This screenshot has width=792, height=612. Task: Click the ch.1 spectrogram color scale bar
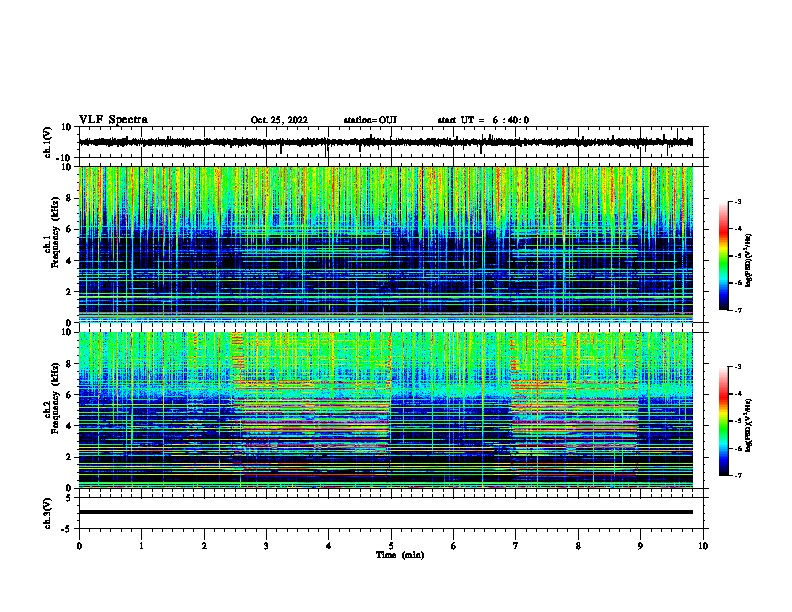pos(723,256)
